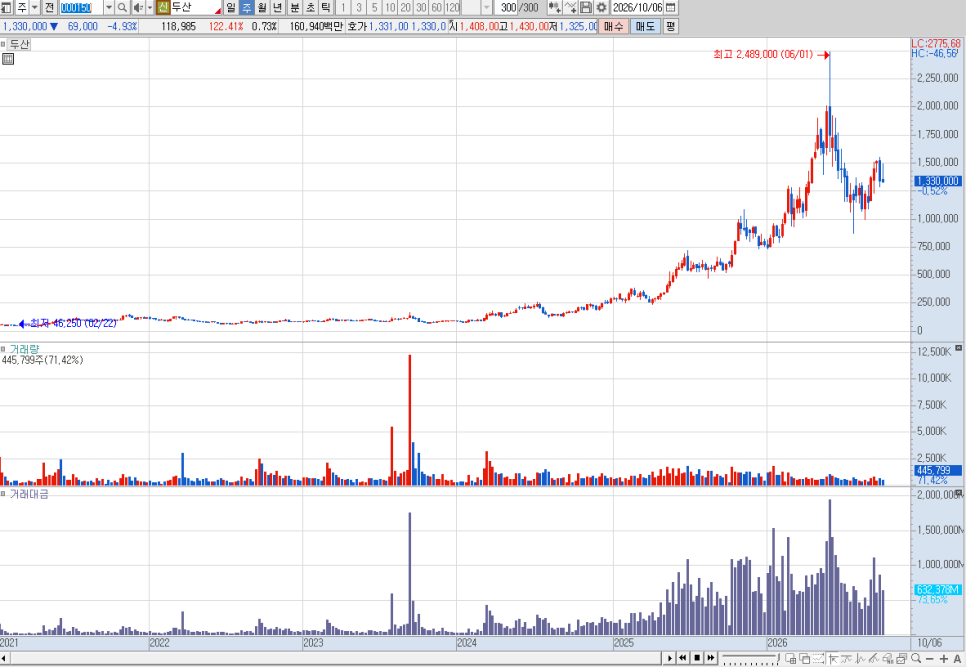Collapse the 거래량 volume panel marker
This screenshot has height=667, width=966.
[x=3, y=349]
